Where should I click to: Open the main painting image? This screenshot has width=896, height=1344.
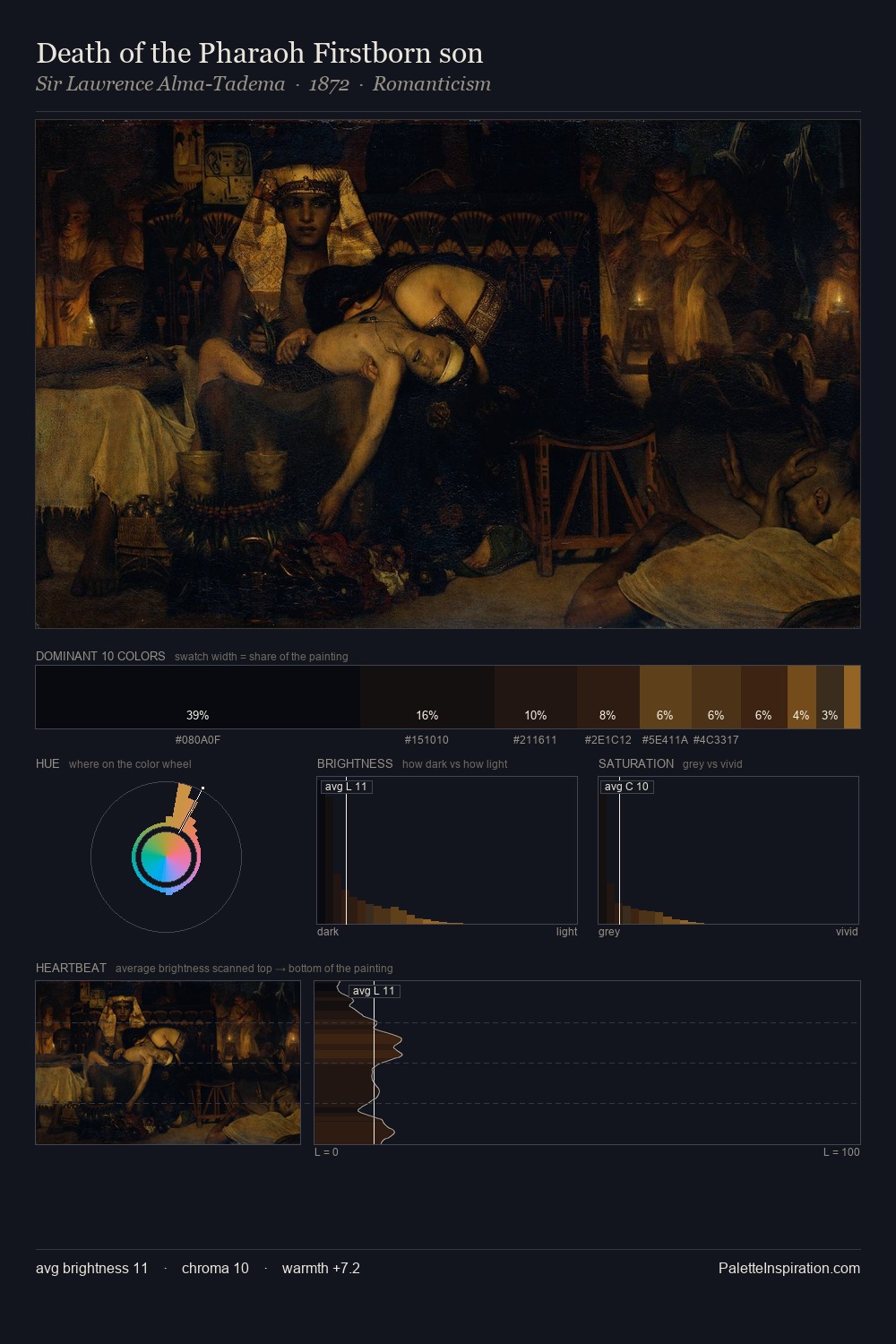coord(448,374)
